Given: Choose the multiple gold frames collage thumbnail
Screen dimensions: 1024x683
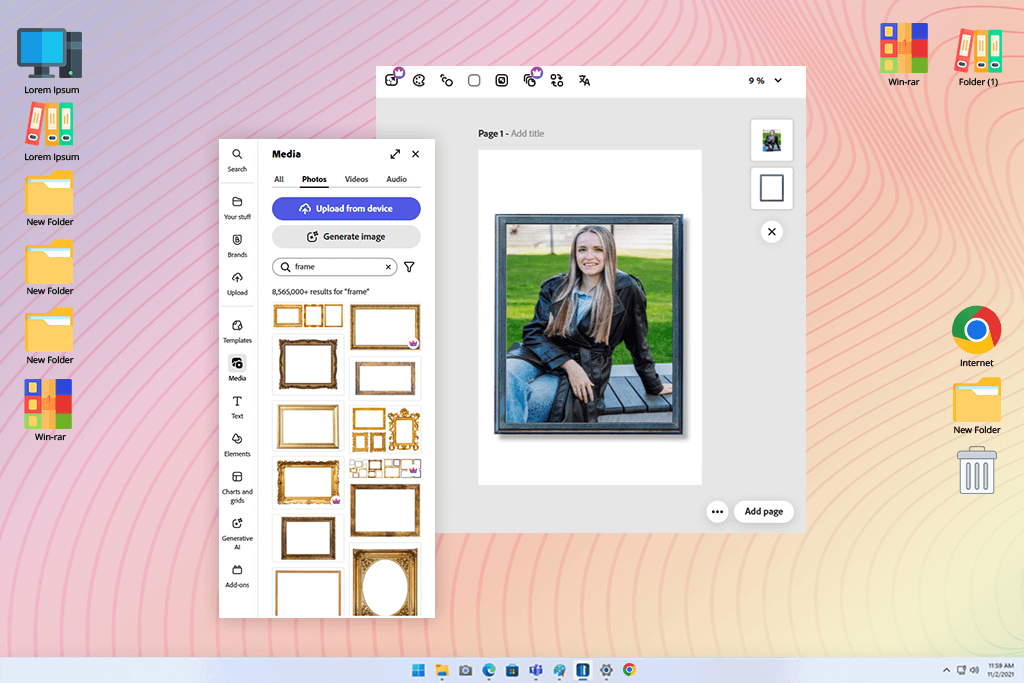Looking at the screenshot, I should click(385, 429).
